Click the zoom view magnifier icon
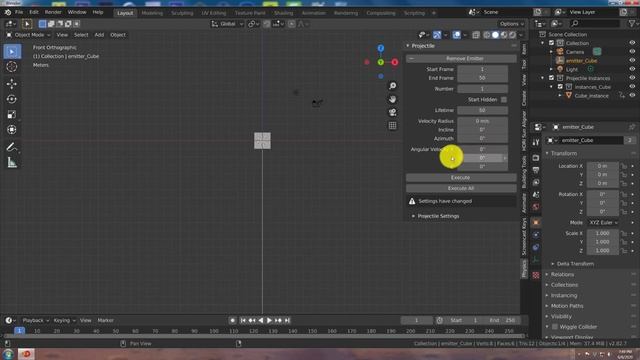Viewport: 640px width, 360px height. point(392,86)
